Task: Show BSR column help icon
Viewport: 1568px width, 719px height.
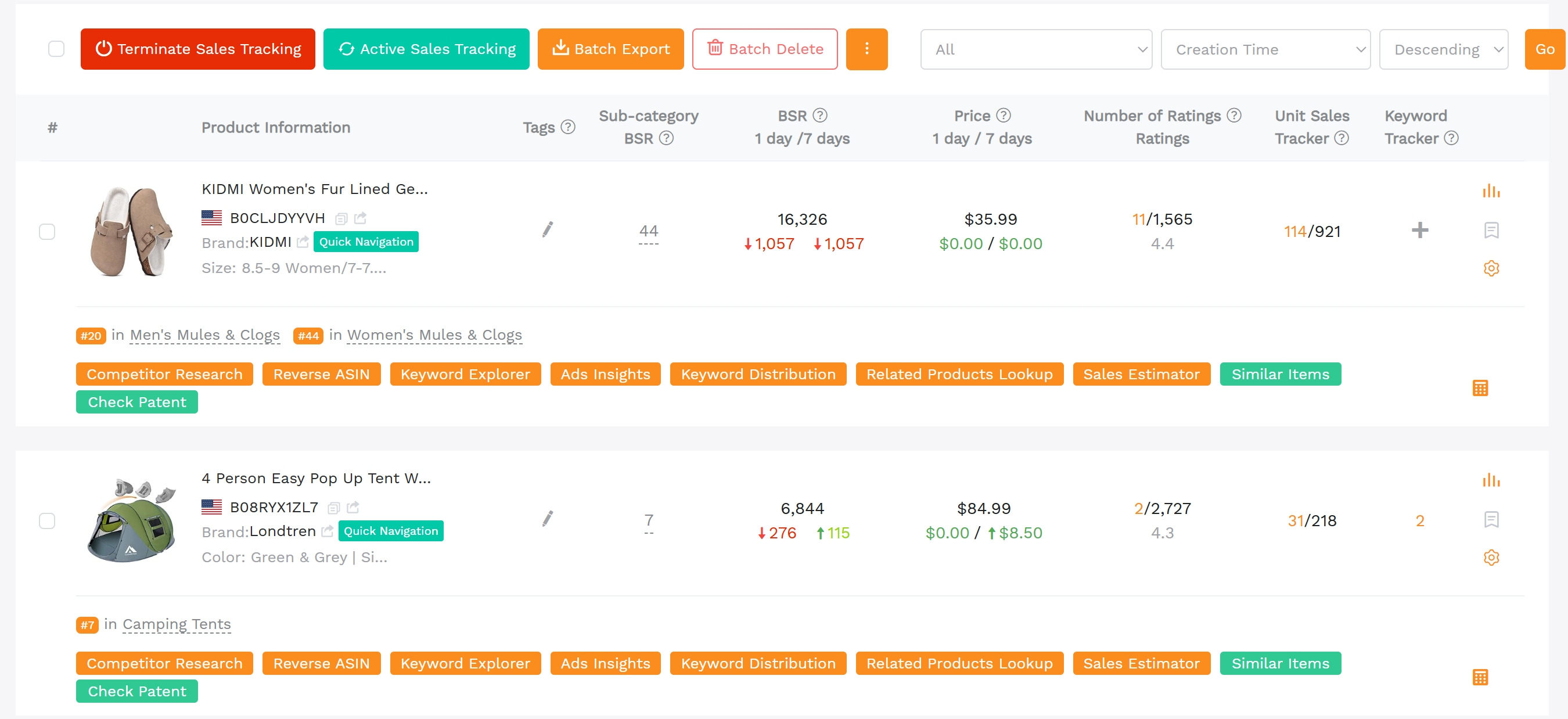Action: 819,115
